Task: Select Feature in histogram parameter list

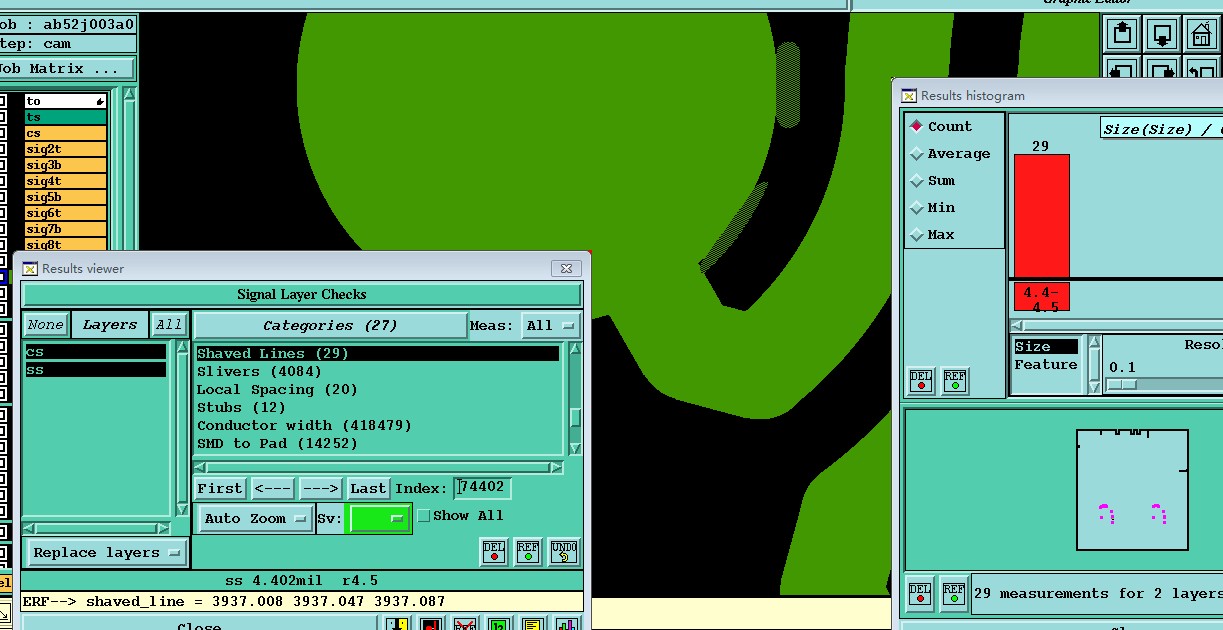Action: 1046,365
